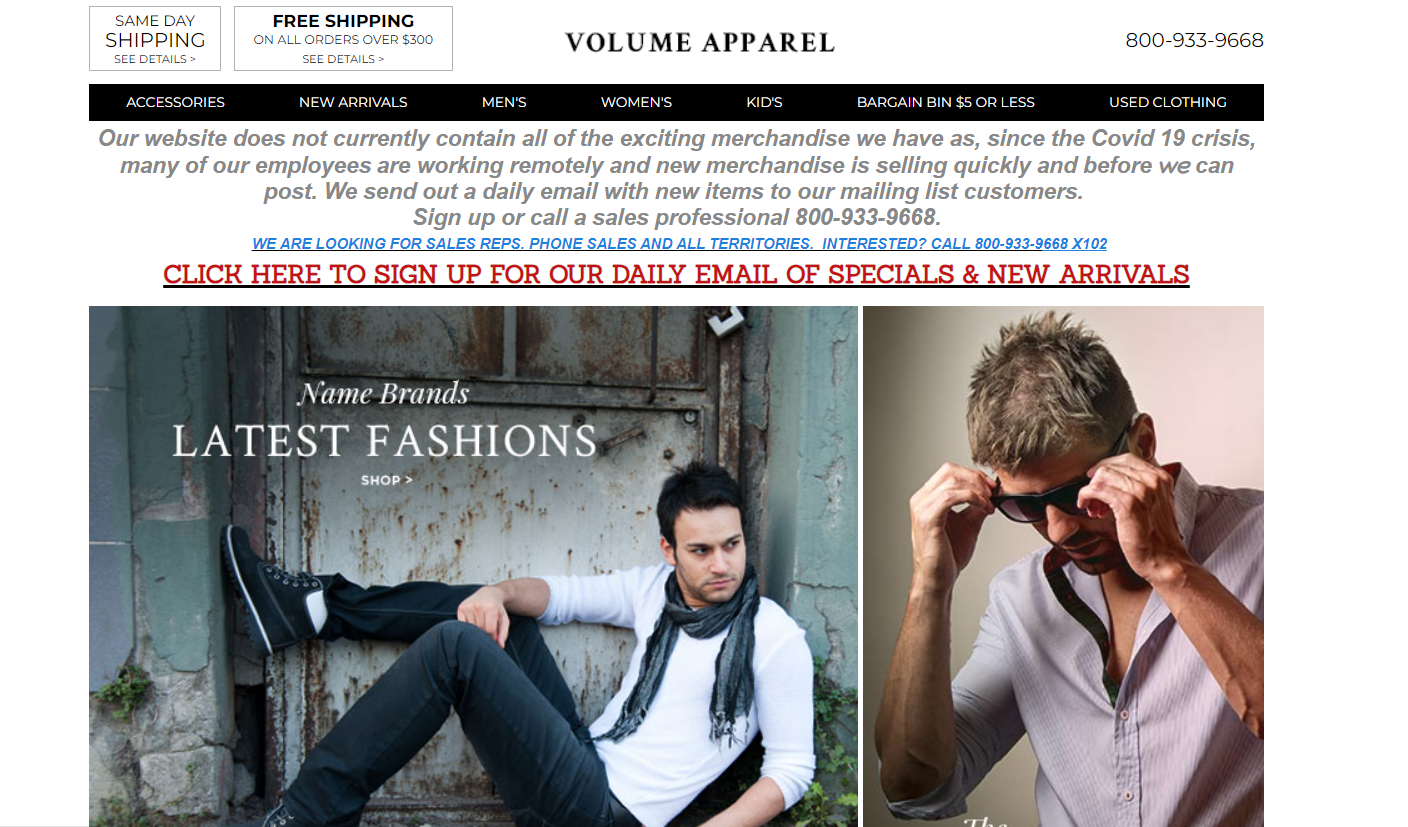The image size is (1408, 827).
Task: Click the Name Brands text on the banner
Action: 384,394
